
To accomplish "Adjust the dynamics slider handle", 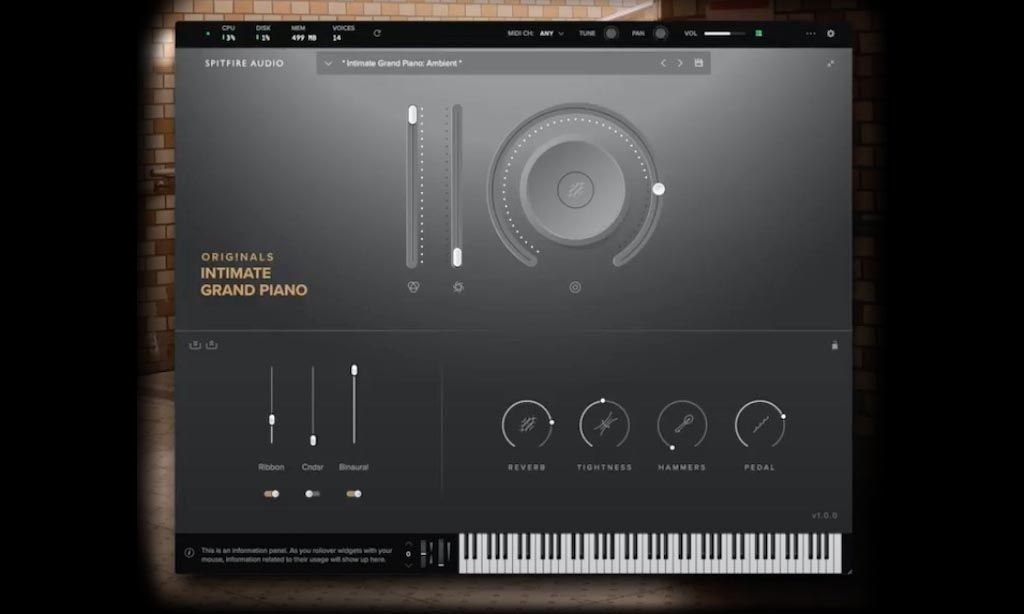I will [x=457, y=257].
